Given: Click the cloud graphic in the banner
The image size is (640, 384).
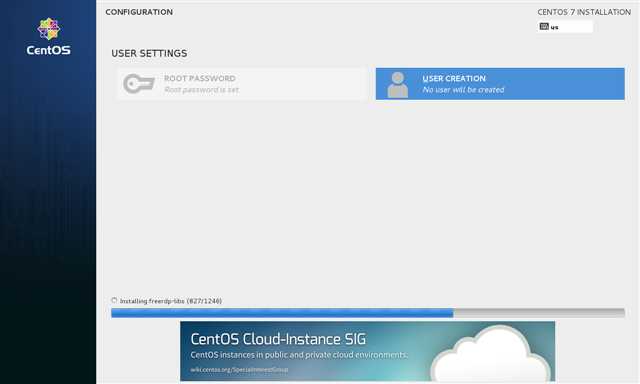Looking at the screenshot, I should [492, 353].
